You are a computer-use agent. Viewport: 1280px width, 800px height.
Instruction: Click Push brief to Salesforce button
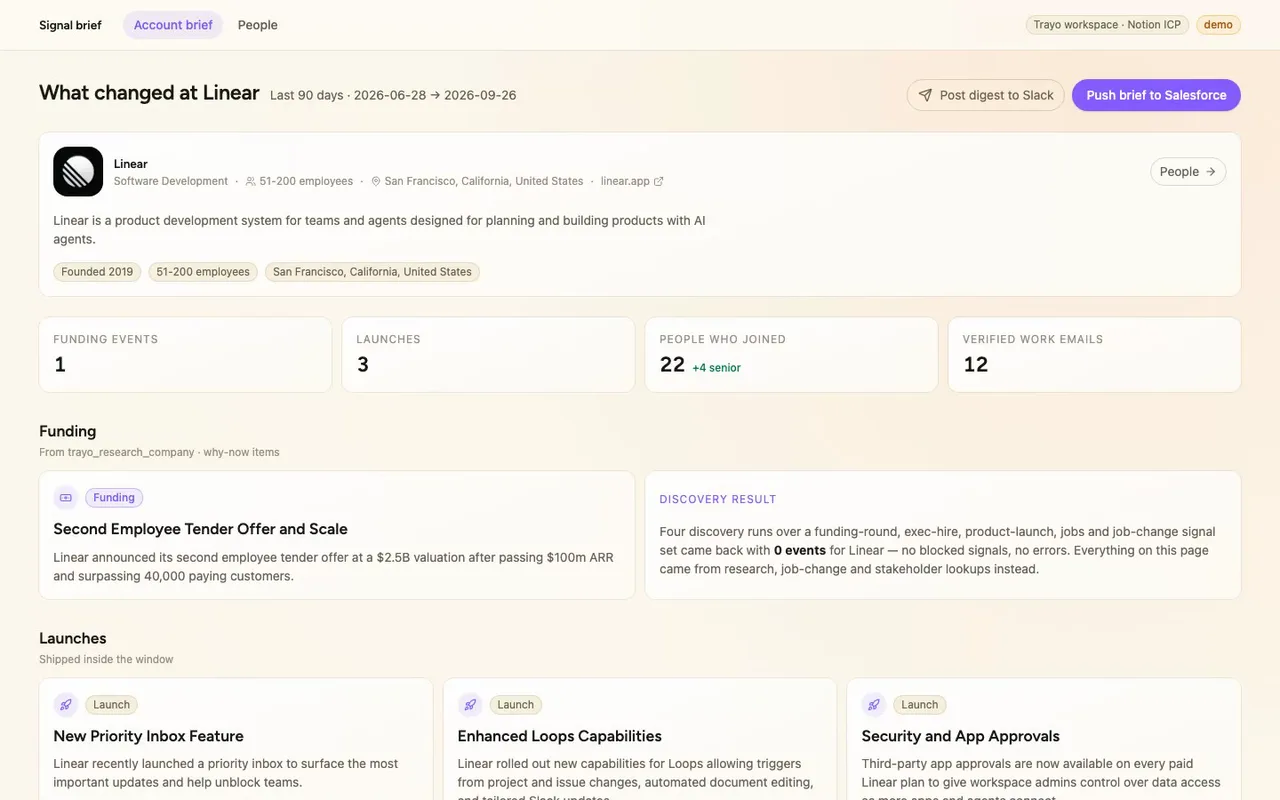[1156, 95]
